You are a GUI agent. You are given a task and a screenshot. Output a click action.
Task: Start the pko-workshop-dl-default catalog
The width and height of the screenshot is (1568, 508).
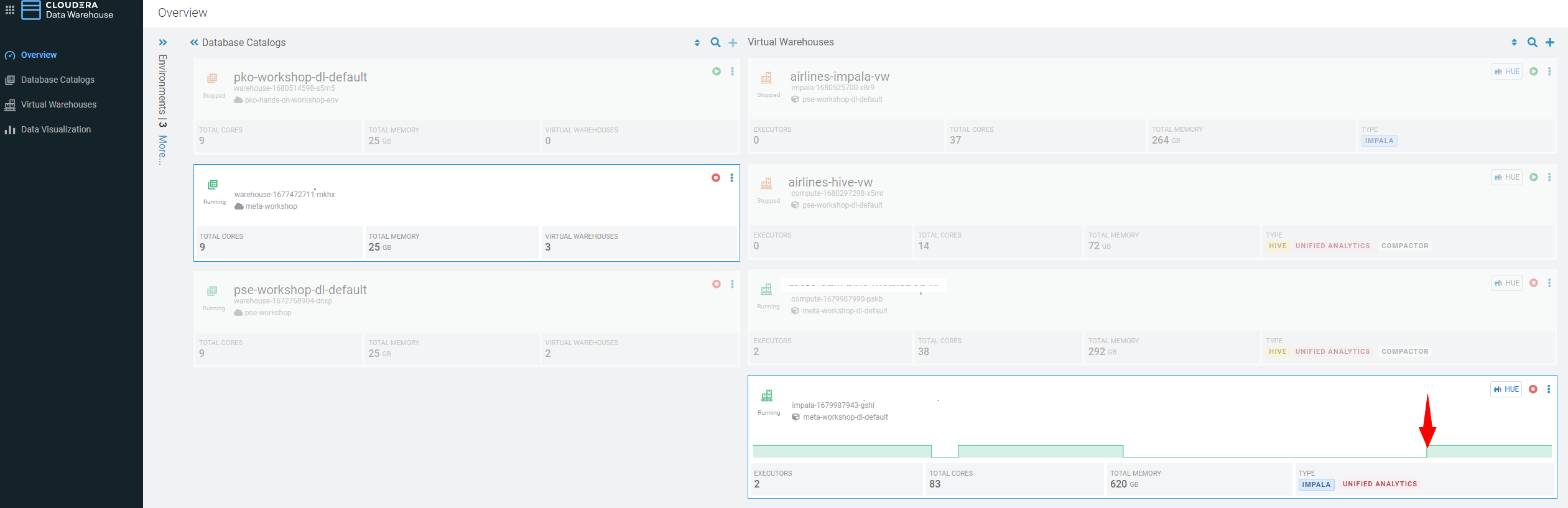click(717, 72)
